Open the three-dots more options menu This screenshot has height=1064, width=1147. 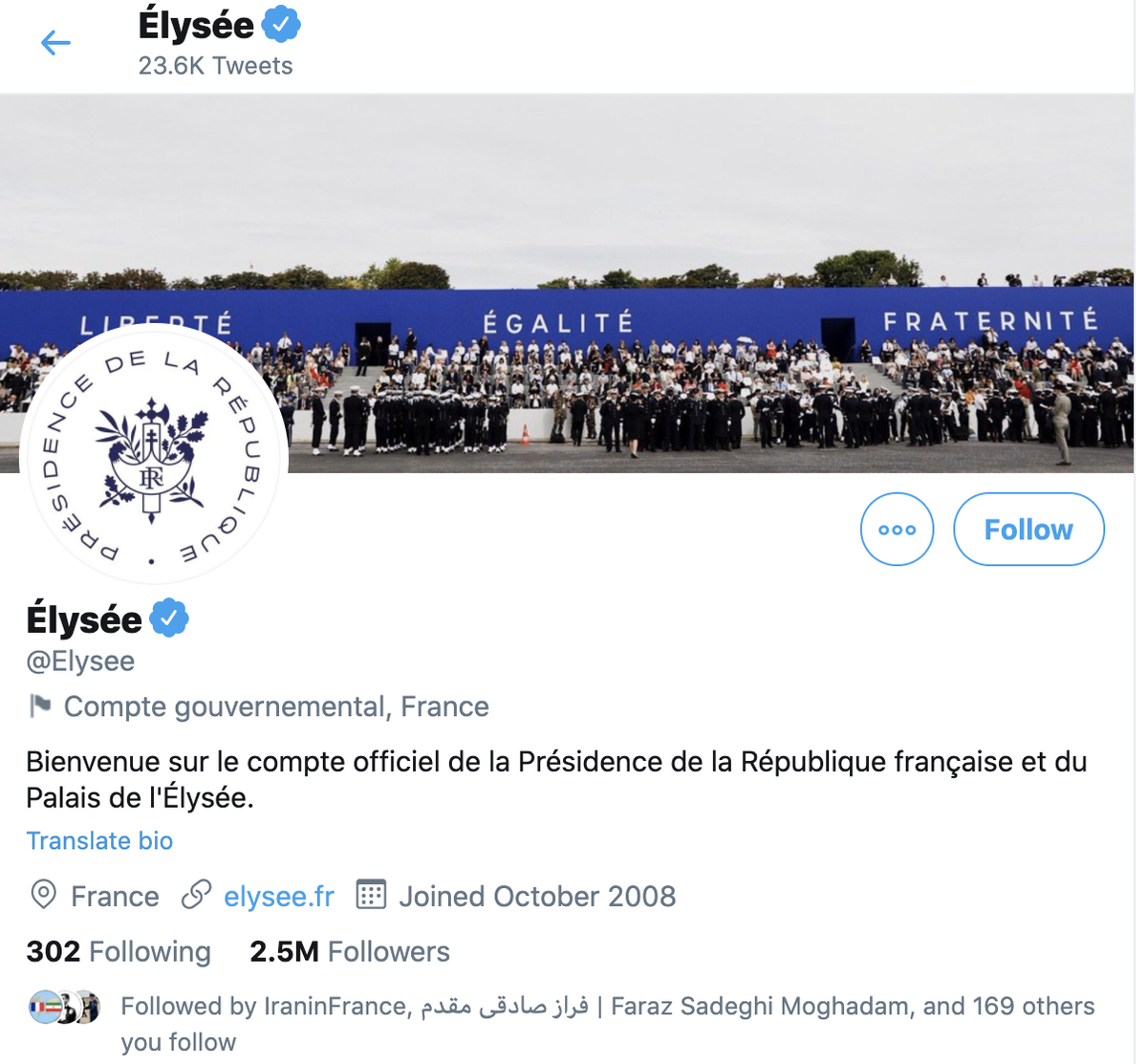[897, 529]
